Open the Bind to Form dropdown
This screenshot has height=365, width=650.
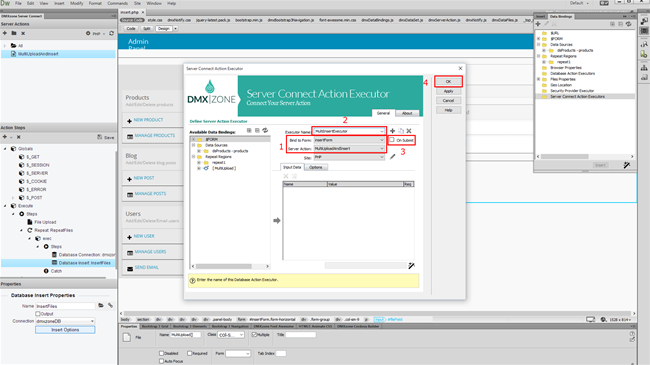[349, 140]
